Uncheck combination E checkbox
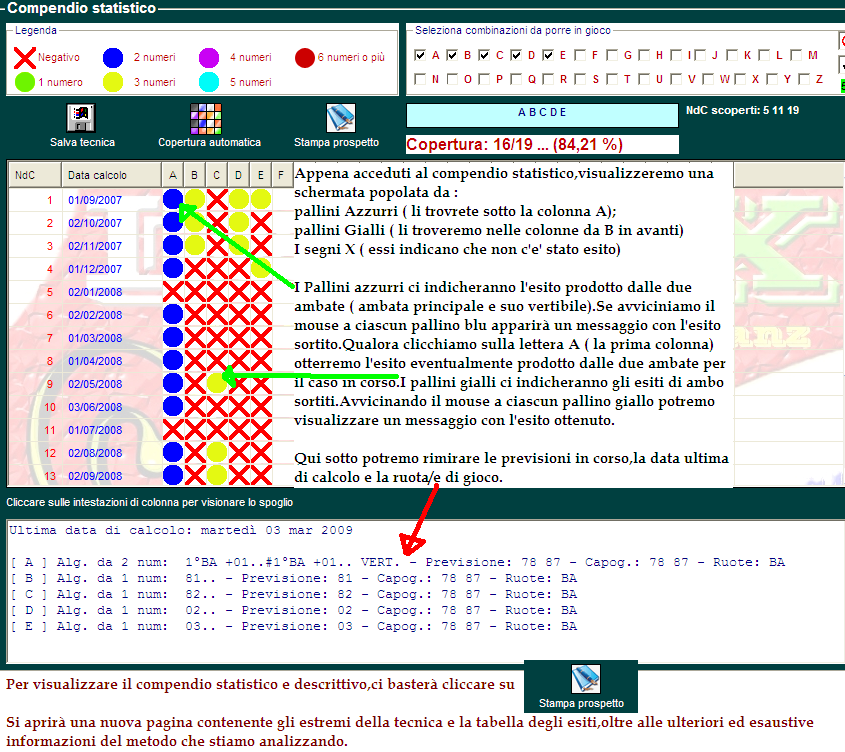The width and height of the screenshot is (845, 752). (548, 55)
